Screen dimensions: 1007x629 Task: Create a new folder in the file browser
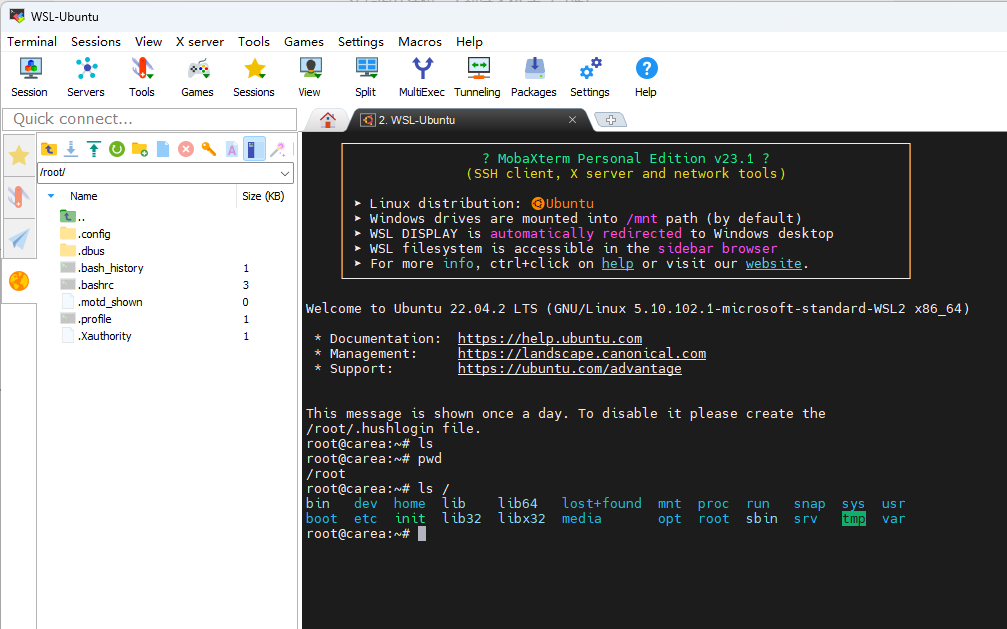click(140, 148)
